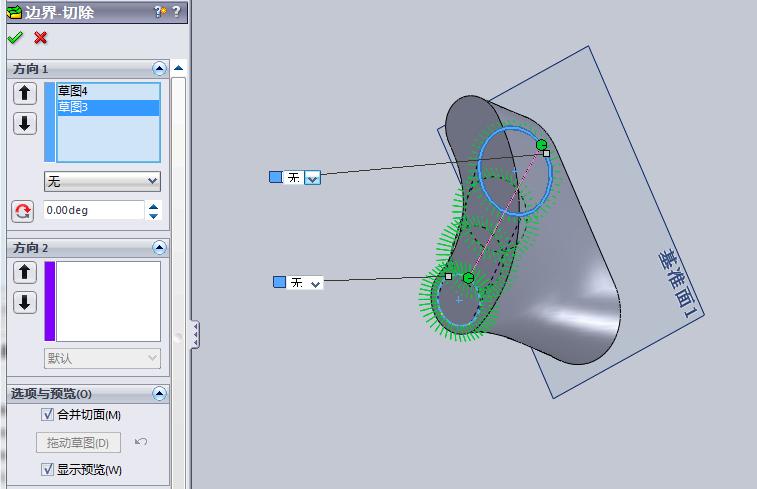Move profile up in 方向1 list
Screen dimensions: 757x489
(x=25, y=93)
